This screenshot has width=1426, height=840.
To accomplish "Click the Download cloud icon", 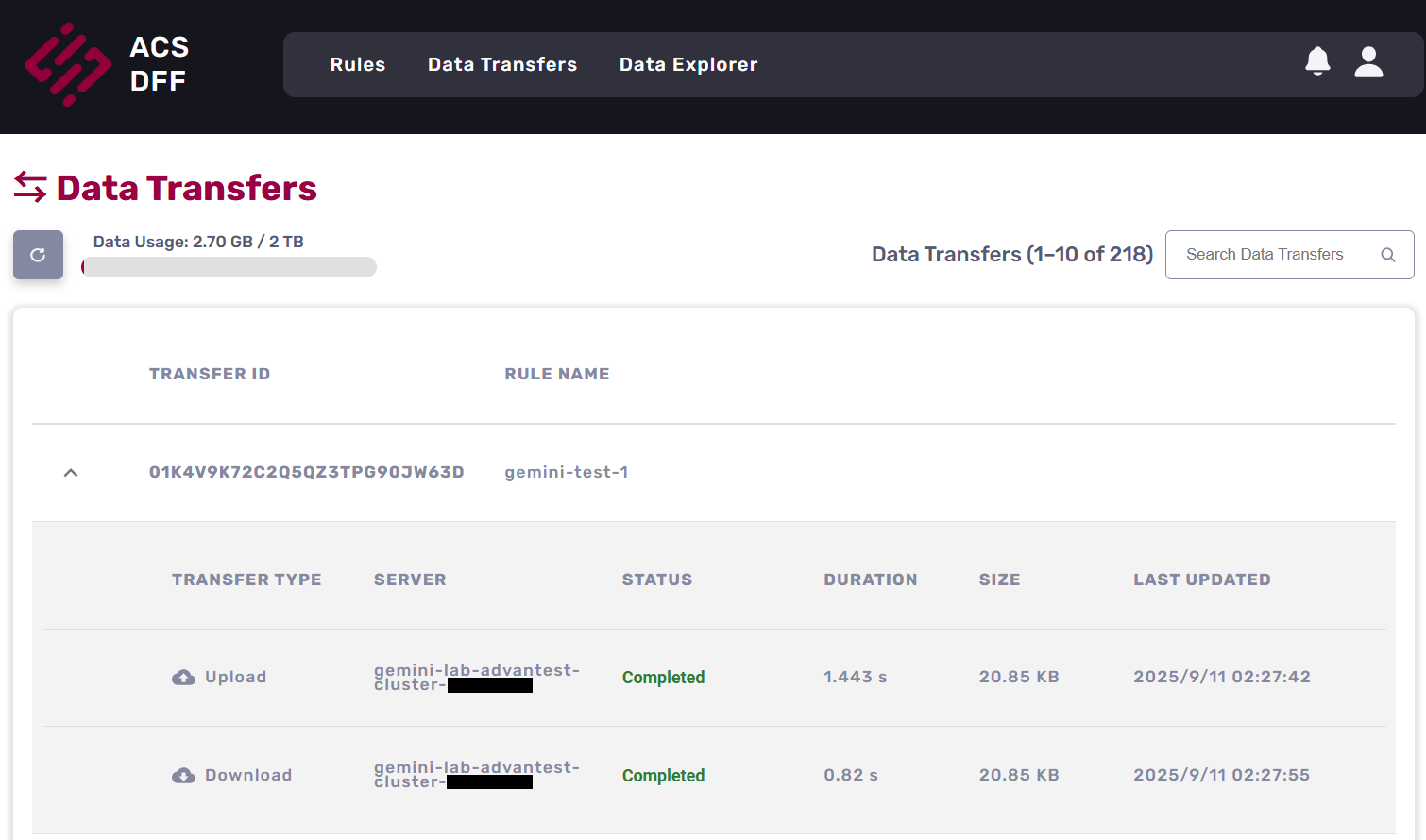I will point(183,776).
